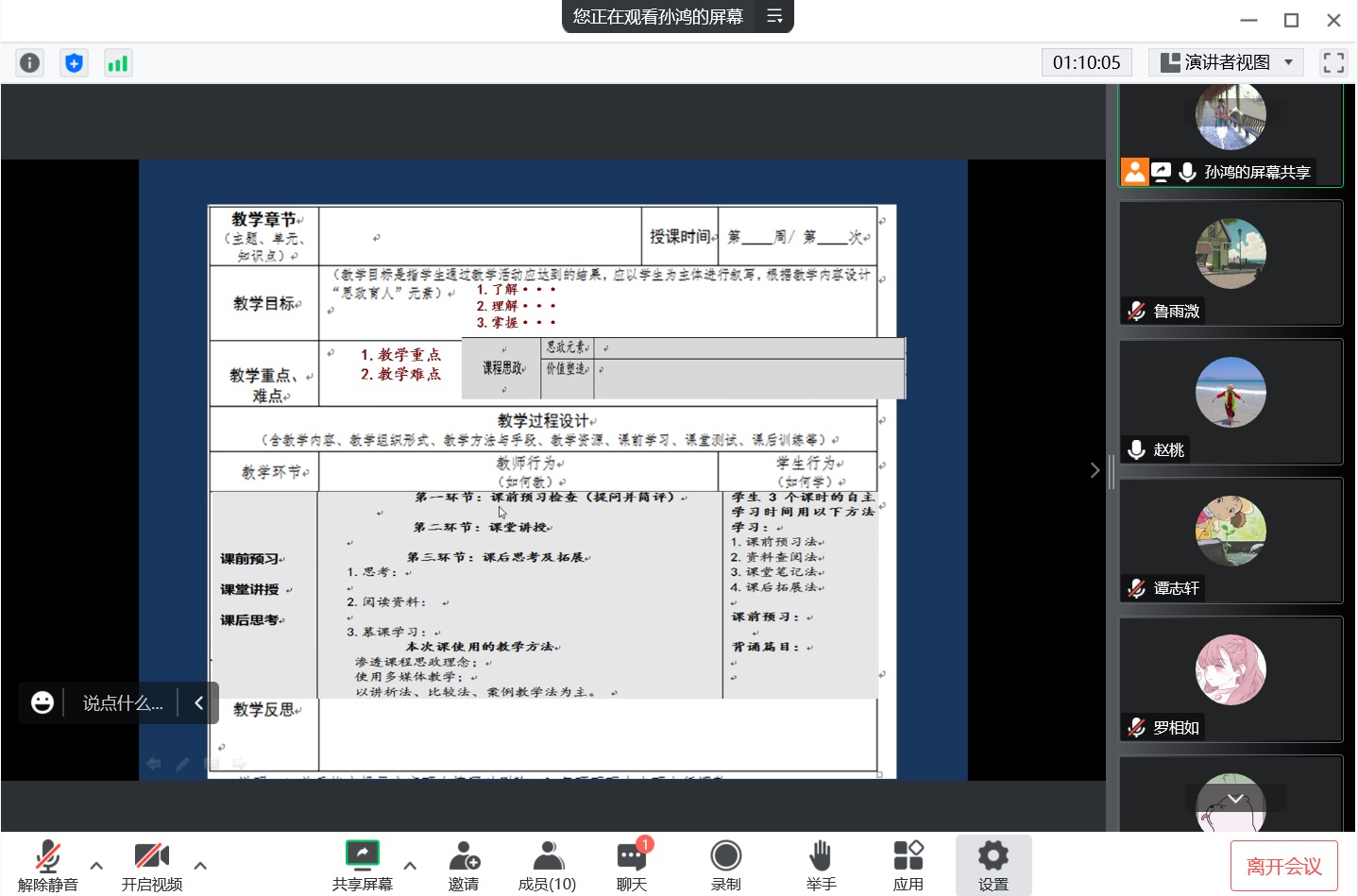Open the blue security shield icon
Screen dimensions: 1358x896
74,63
